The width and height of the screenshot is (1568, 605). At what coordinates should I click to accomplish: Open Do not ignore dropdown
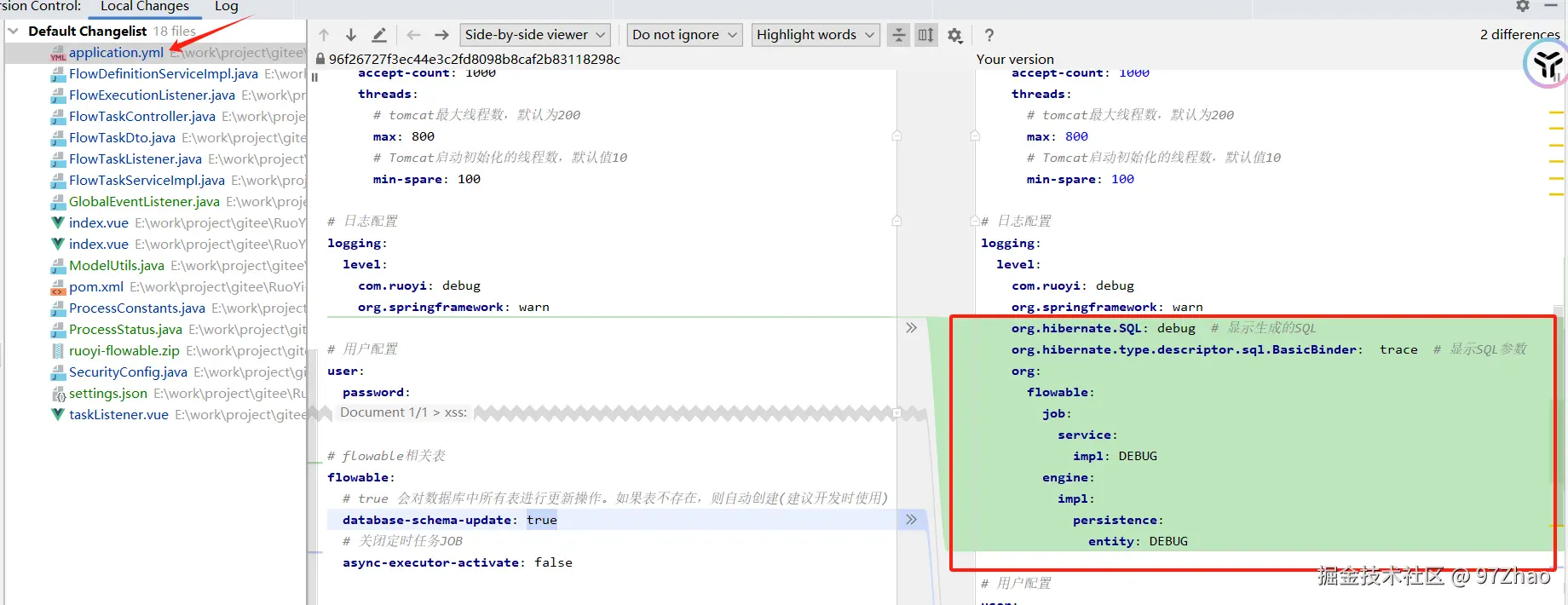(684, 35)
